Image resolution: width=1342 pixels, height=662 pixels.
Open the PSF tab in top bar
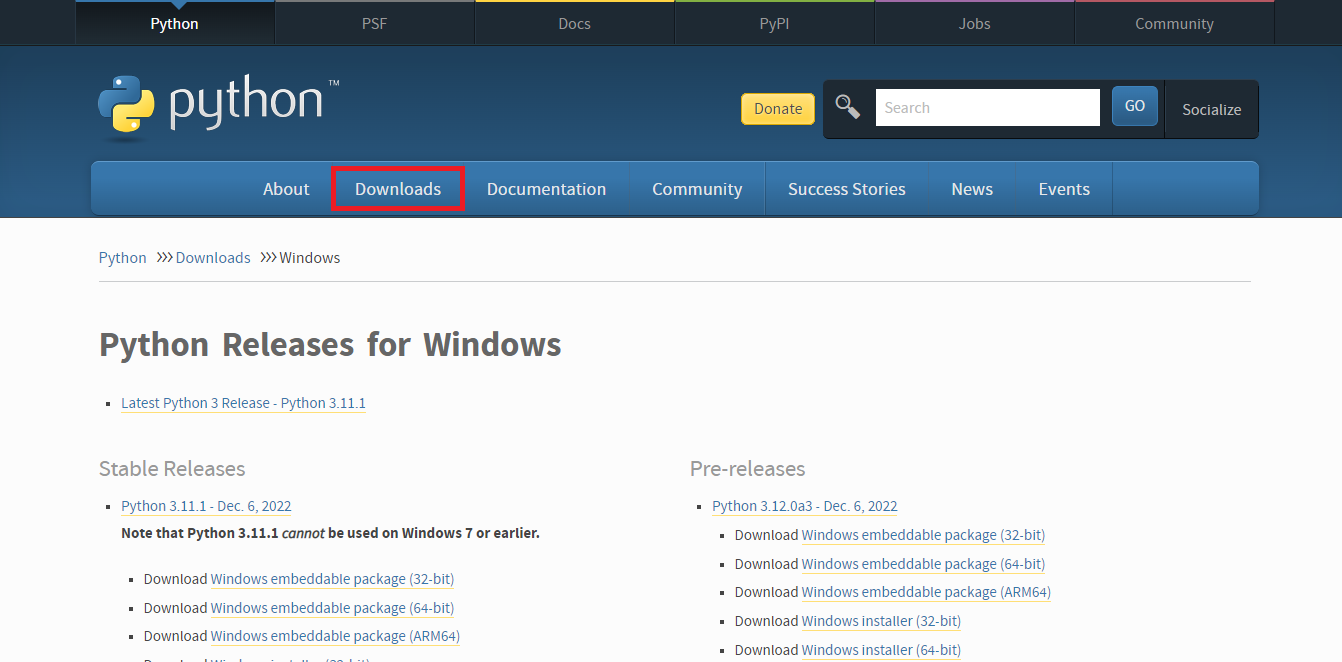tap(374, 24)
